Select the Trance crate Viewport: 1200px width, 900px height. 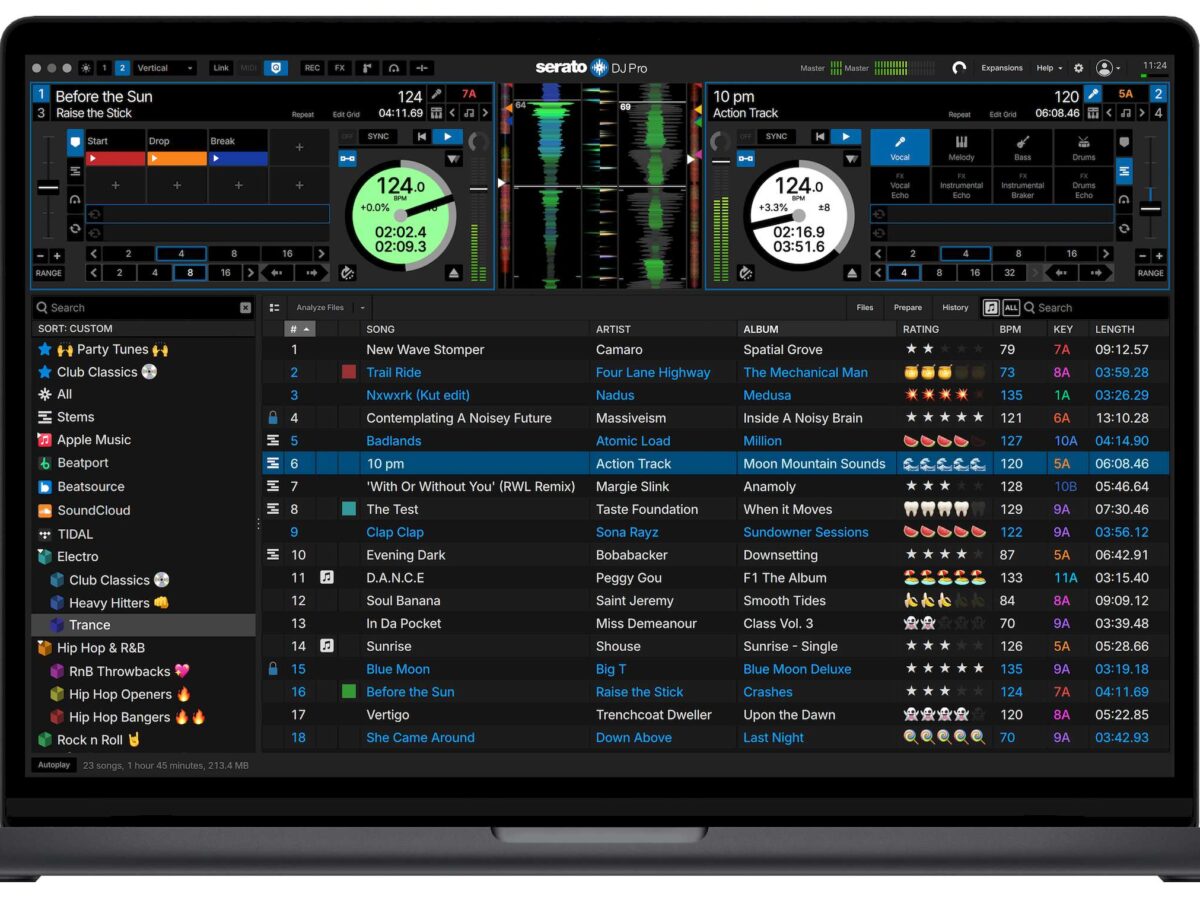143,625
